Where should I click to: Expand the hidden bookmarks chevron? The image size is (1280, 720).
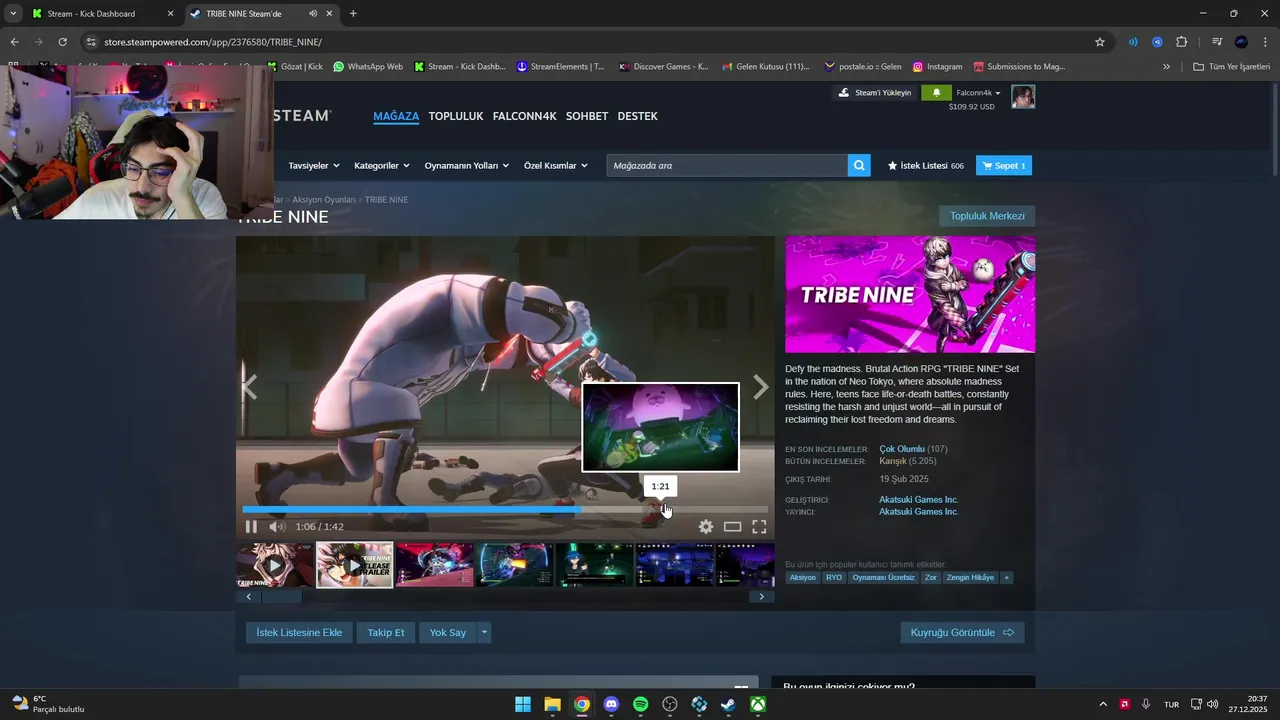point(1166,67)
